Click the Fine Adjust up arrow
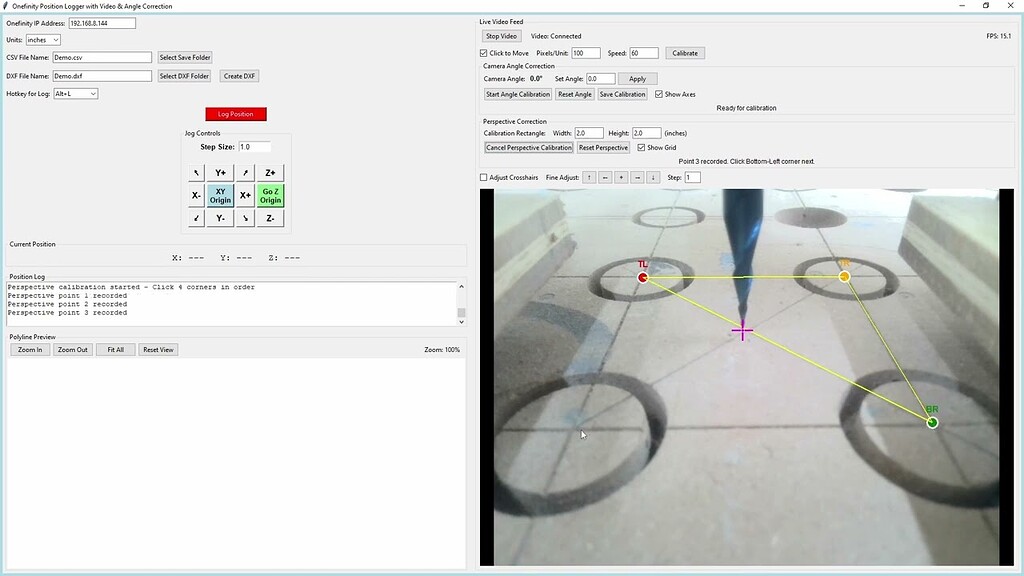The width and height of the screenshot is (1024, 576). coord(590,177)
